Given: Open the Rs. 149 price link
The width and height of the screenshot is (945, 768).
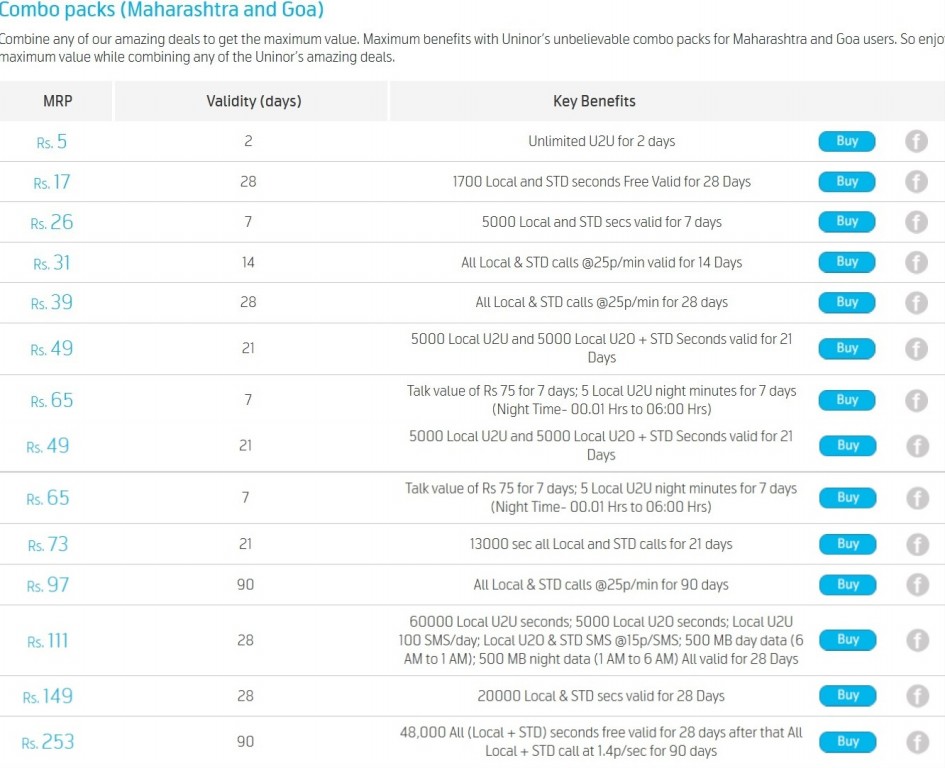Looking at the screenshot, I should pos(48,696).
